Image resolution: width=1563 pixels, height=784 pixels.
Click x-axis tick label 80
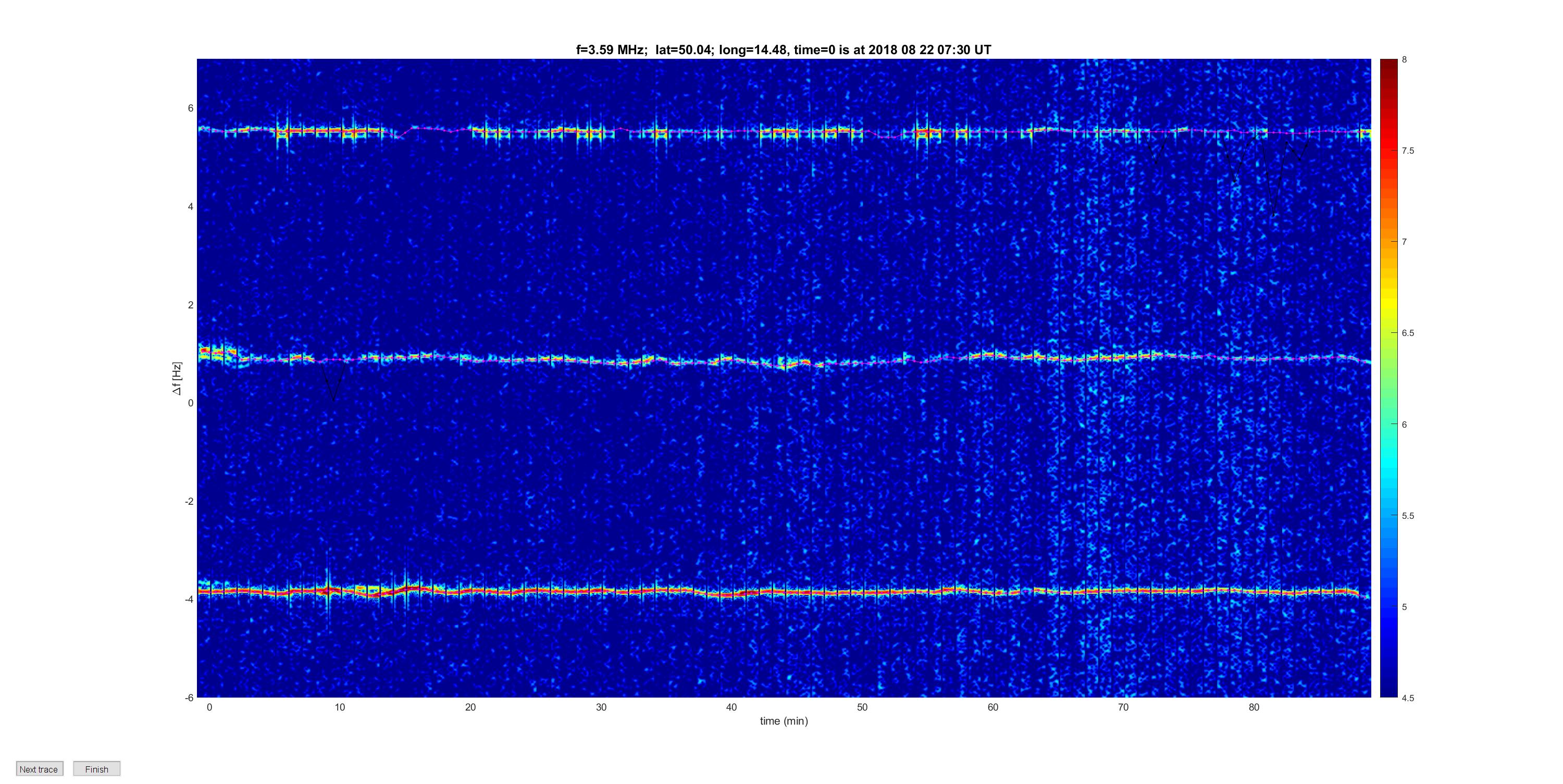[1254, 707]
